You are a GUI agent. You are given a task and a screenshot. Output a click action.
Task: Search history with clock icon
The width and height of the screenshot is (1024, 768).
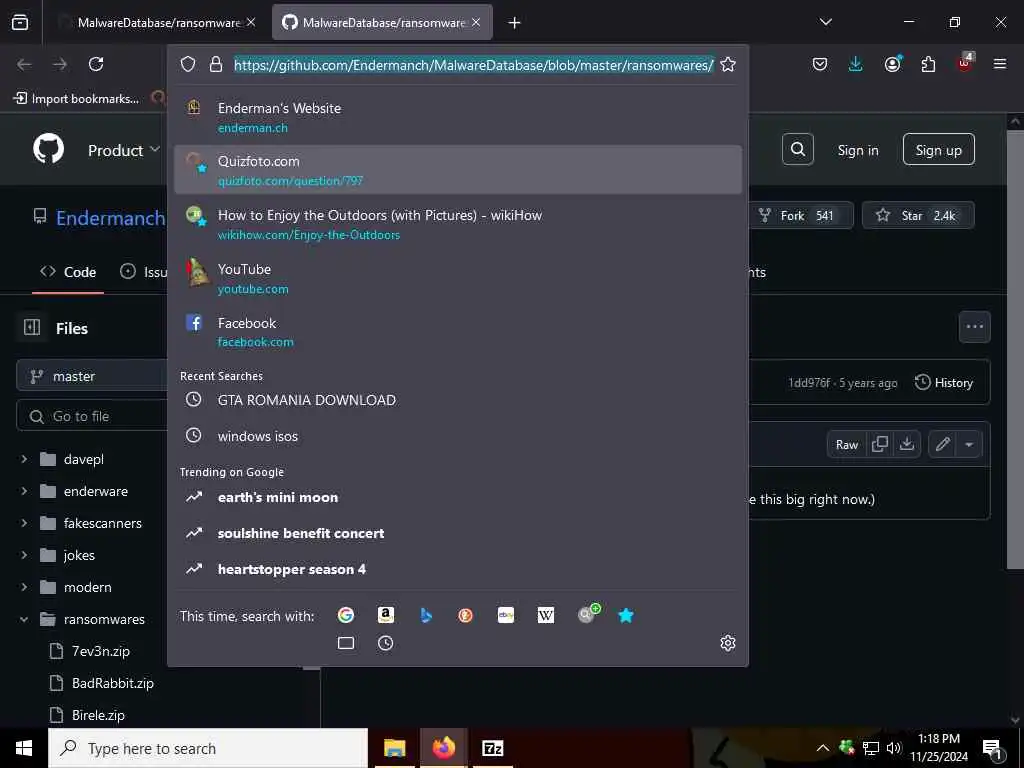point(386,643)
